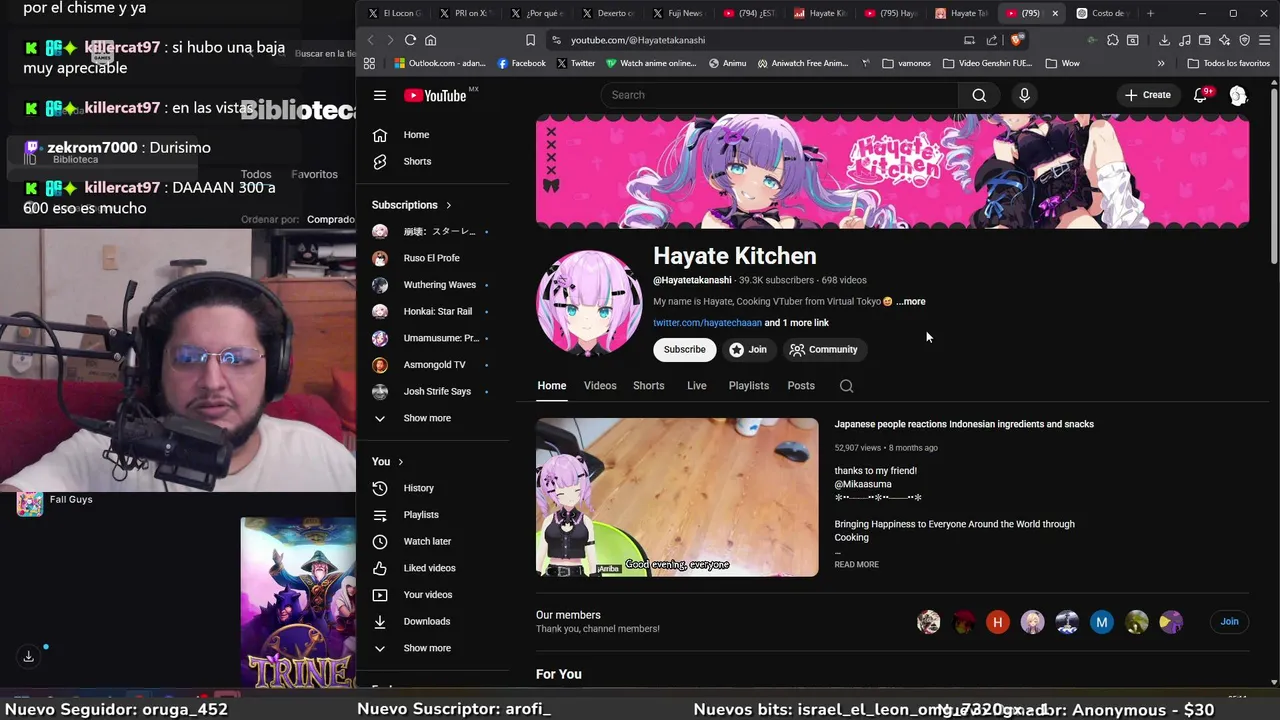Click the YouTube logo
Image resolution: width=1280 pixels, height=720 pixels.
435,95
